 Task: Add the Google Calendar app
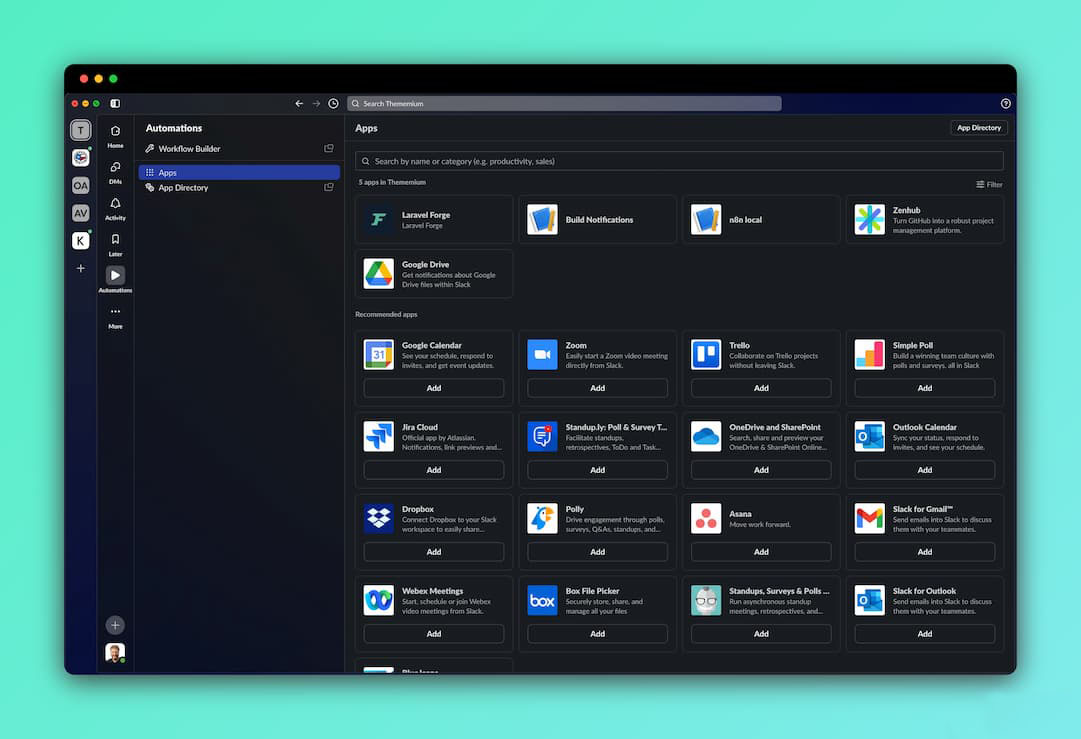point(434,388)
